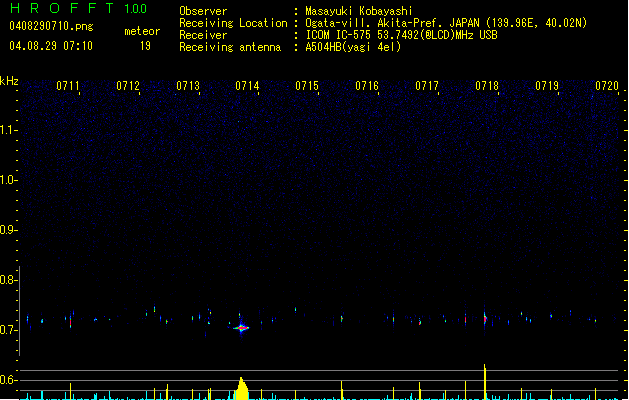Click the 0715 time marker

307,86
